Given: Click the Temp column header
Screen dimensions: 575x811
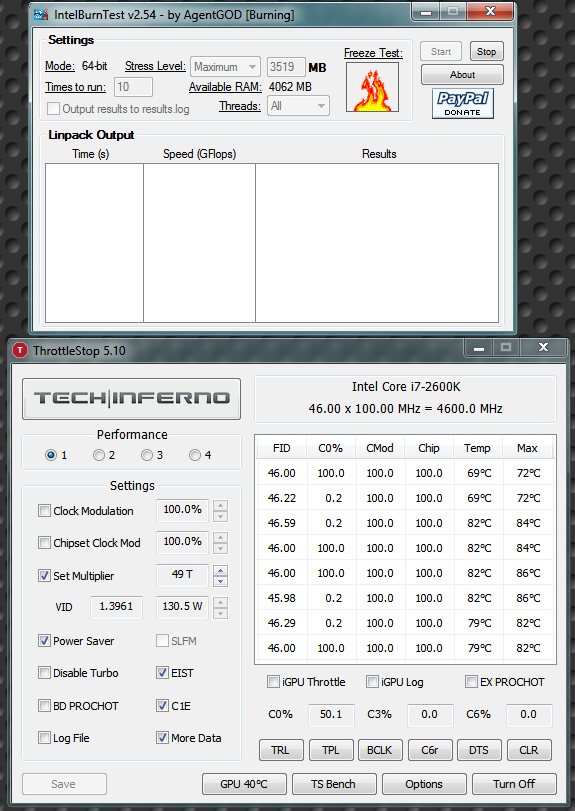Looking at the screenshot, I should tap(477, 448).
